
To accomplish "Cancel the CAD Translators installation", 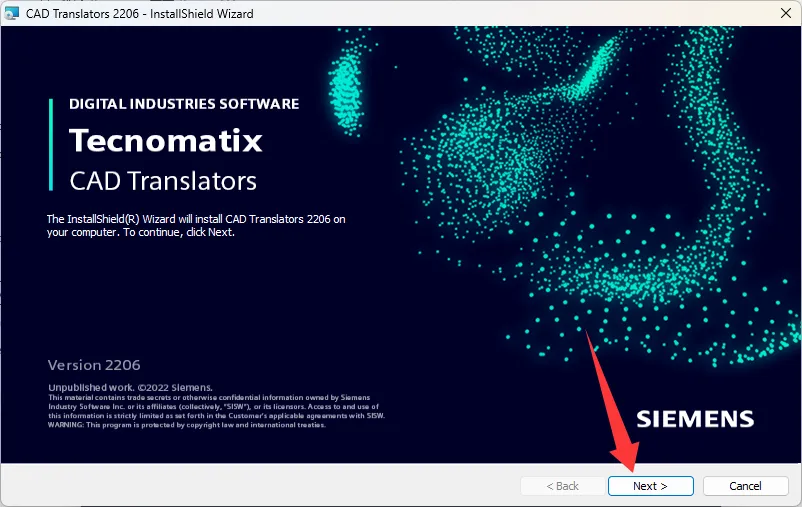I will (745, 486).
